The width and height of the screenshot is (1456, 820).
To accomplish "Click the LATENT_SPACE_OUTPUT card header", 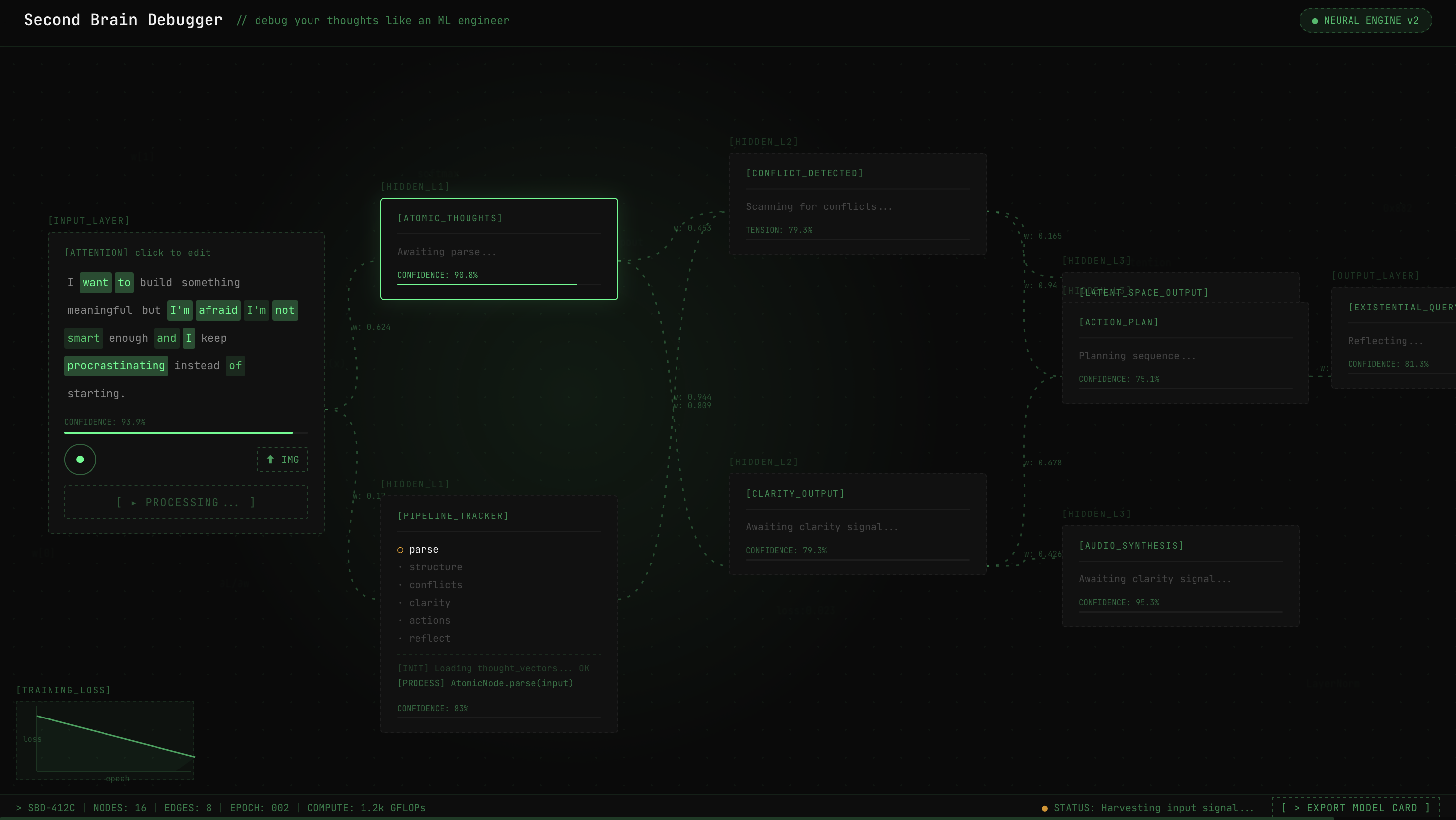I will (1144, 292).
